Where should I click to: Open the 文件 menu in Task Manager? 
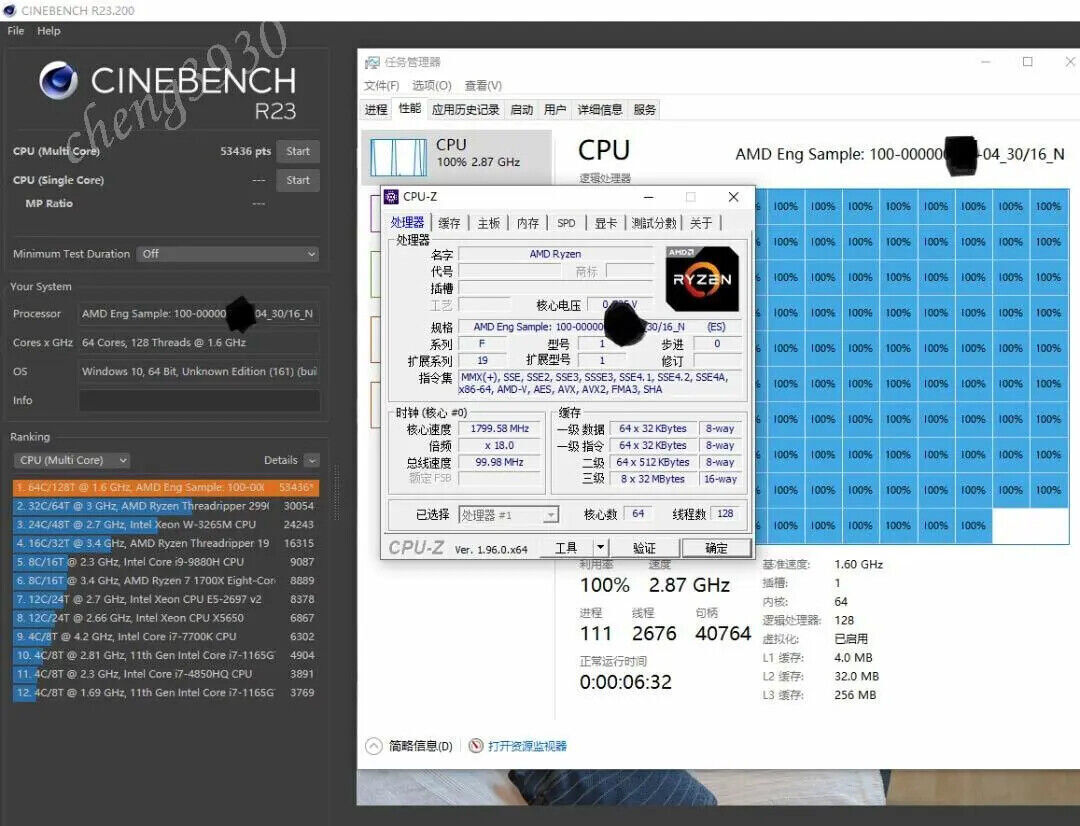click(380, 86)
